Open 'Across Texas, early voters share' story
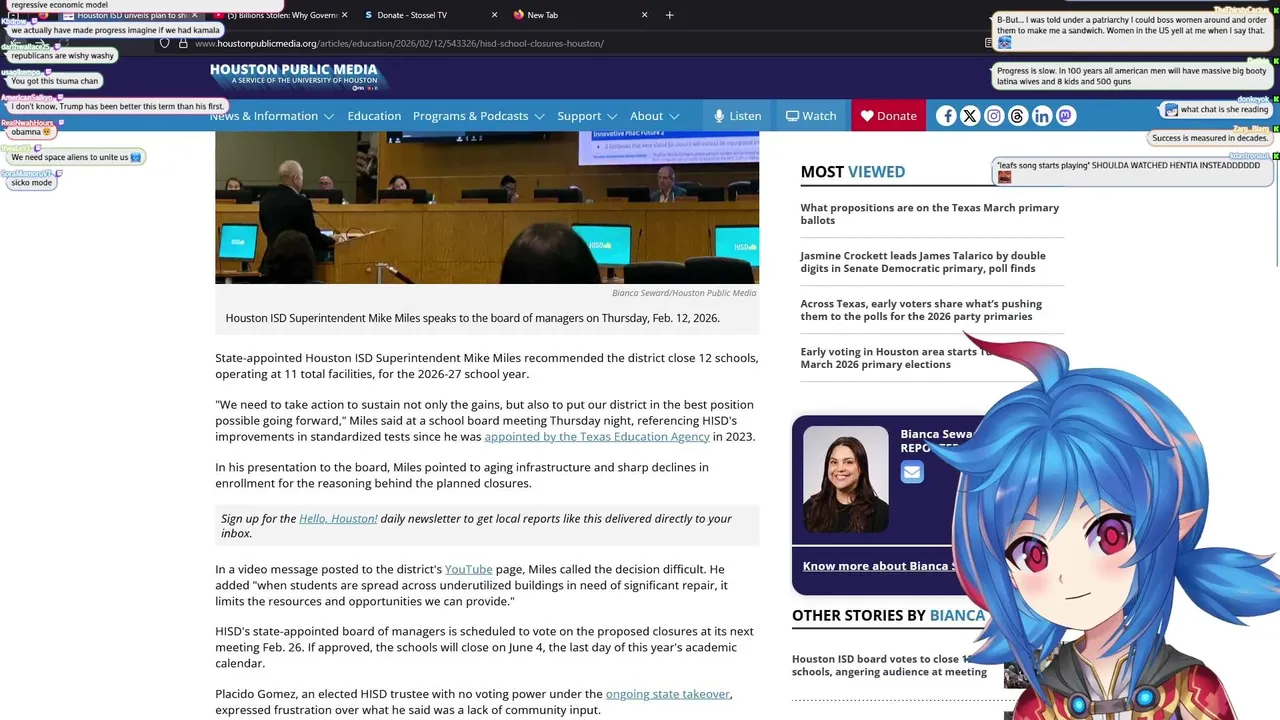The image size is (1280, 720). 921,310
